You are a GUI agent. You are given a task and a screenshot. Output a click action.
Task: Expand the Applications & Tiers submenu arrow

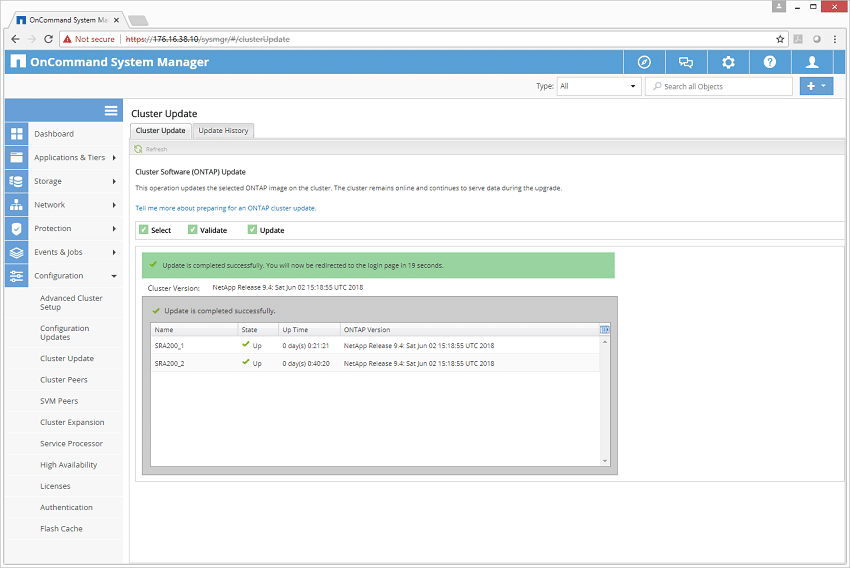coord(114,158)
